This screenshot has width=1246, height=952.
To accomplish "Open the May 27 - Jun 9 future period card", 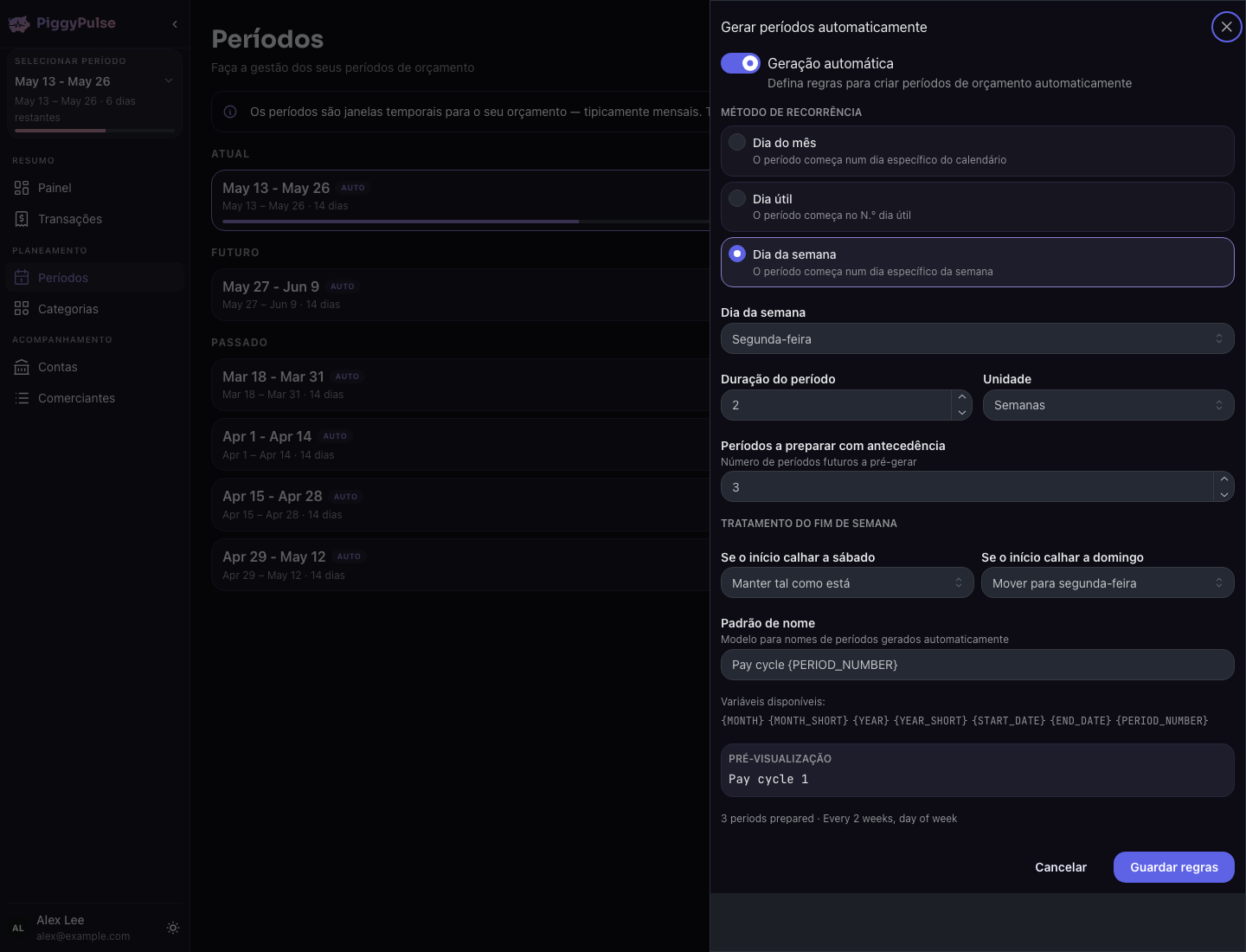I will click(x=460, y=295).
